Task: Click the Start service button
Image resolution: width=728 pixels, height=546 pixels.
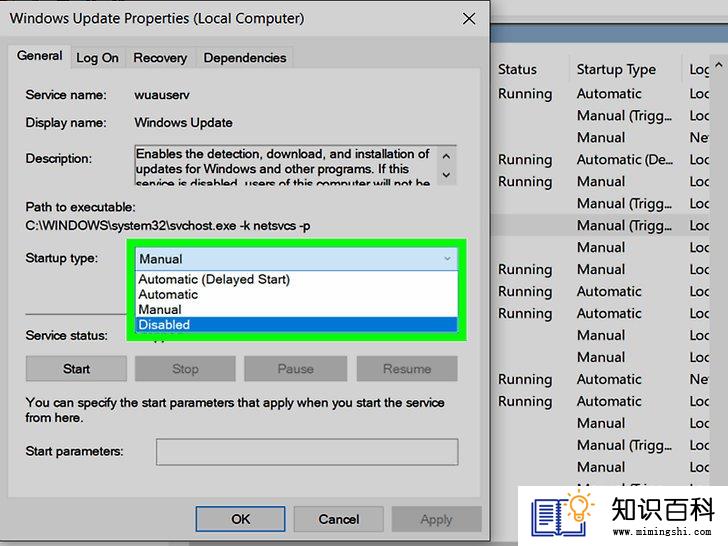Action: pos(76,369)
